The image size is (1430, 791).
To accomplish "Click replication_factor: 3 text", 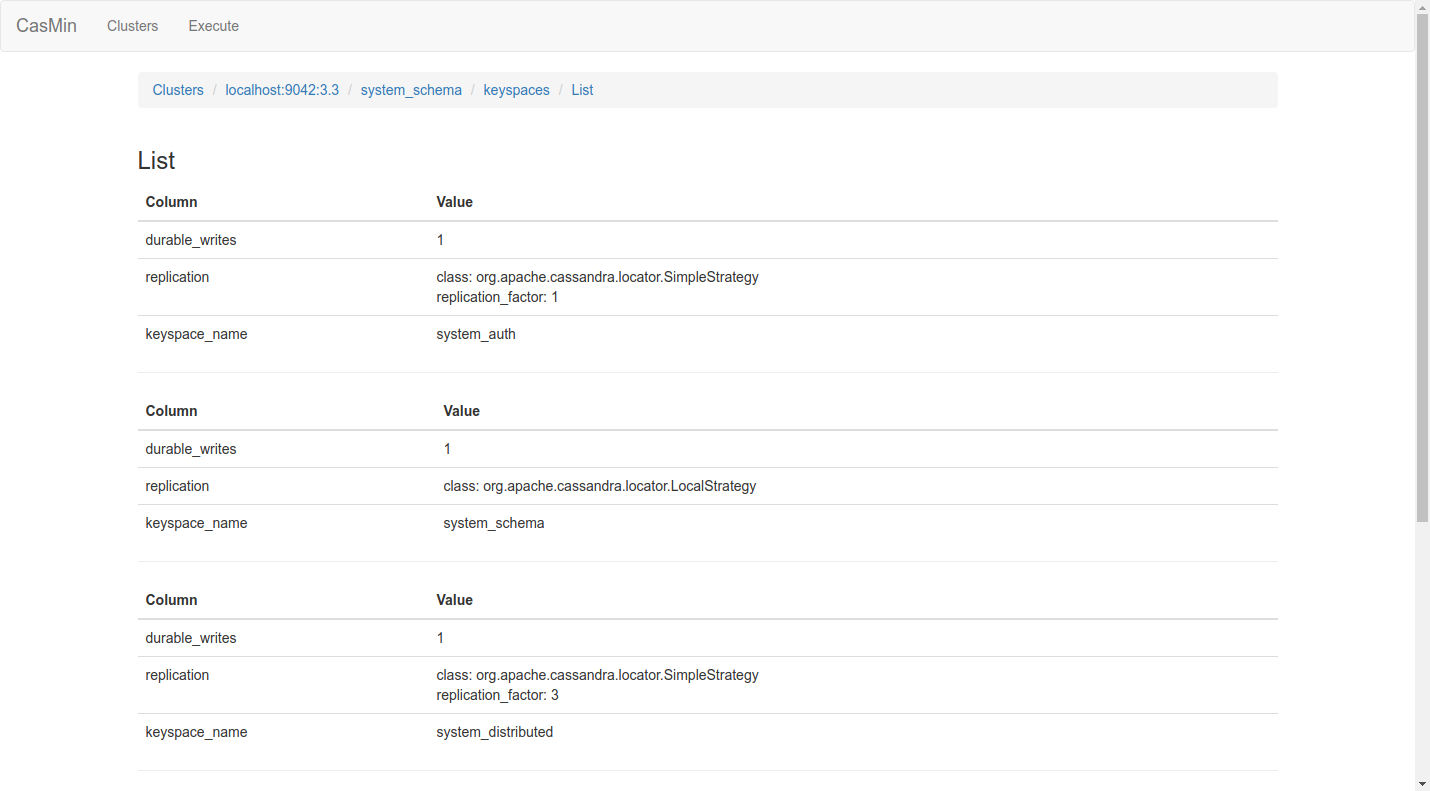I will pos(497,695).
